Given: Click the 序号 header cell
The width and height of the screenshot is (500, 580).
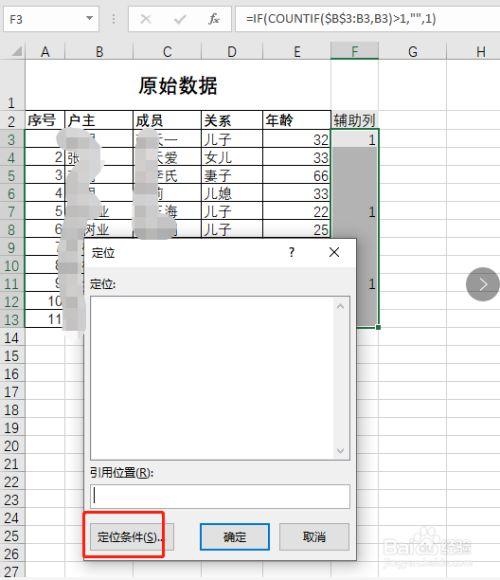Looking at the screenshot, I should click(45, 120).
